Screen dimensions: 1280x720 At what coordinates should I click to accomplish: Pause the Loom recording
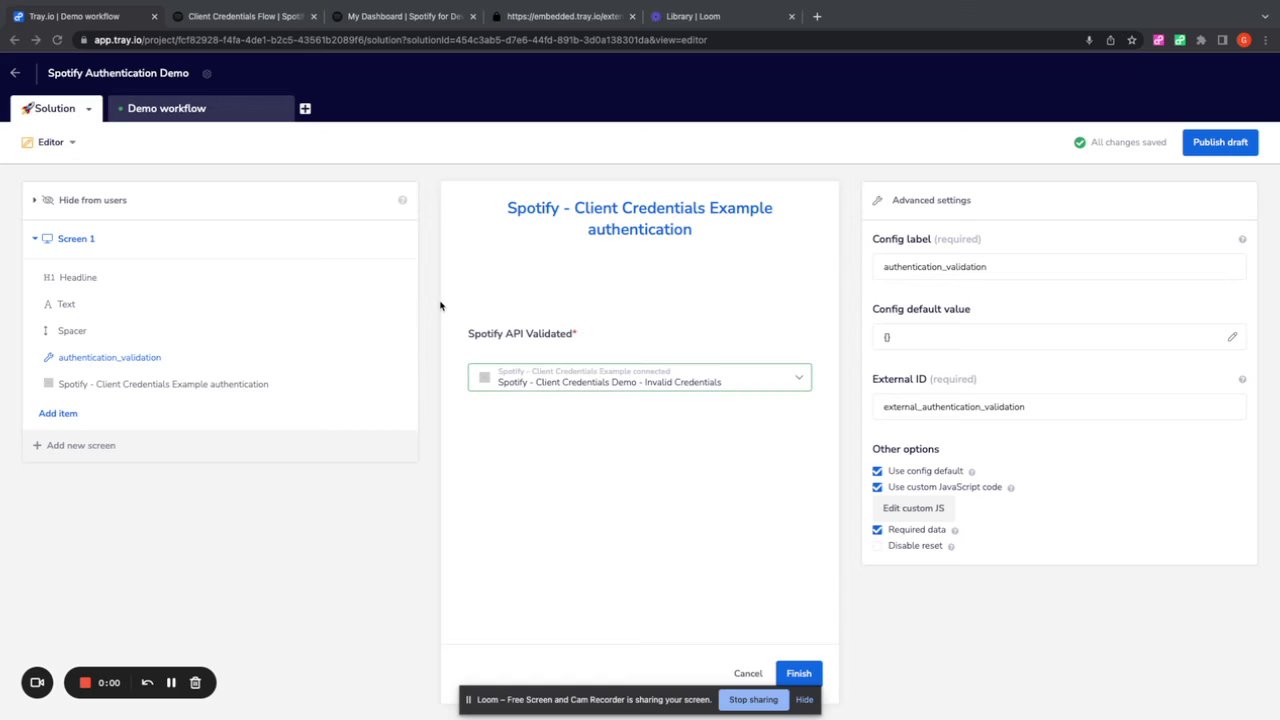point(171,683)
